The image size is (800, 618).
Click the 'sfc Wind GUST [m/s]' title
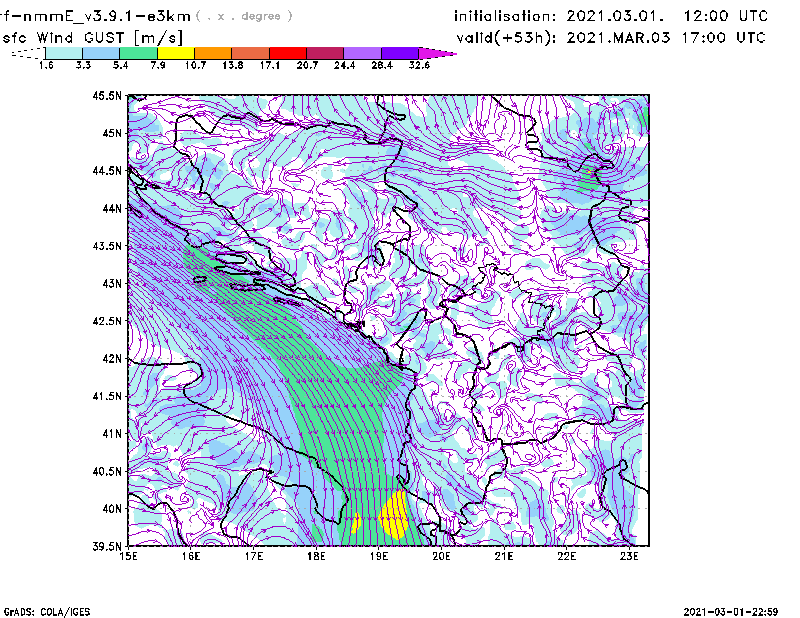[x=92, y=38]
